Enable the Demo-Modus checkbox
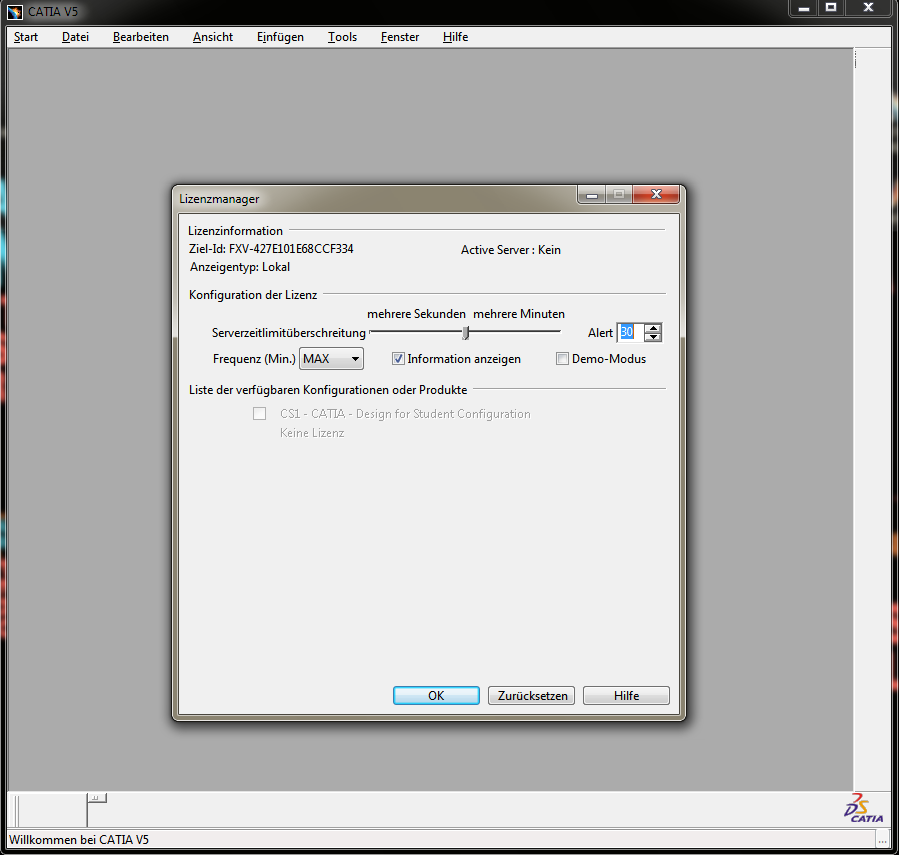The width and height of the screenshot is (899, 855). click(562, 359)
